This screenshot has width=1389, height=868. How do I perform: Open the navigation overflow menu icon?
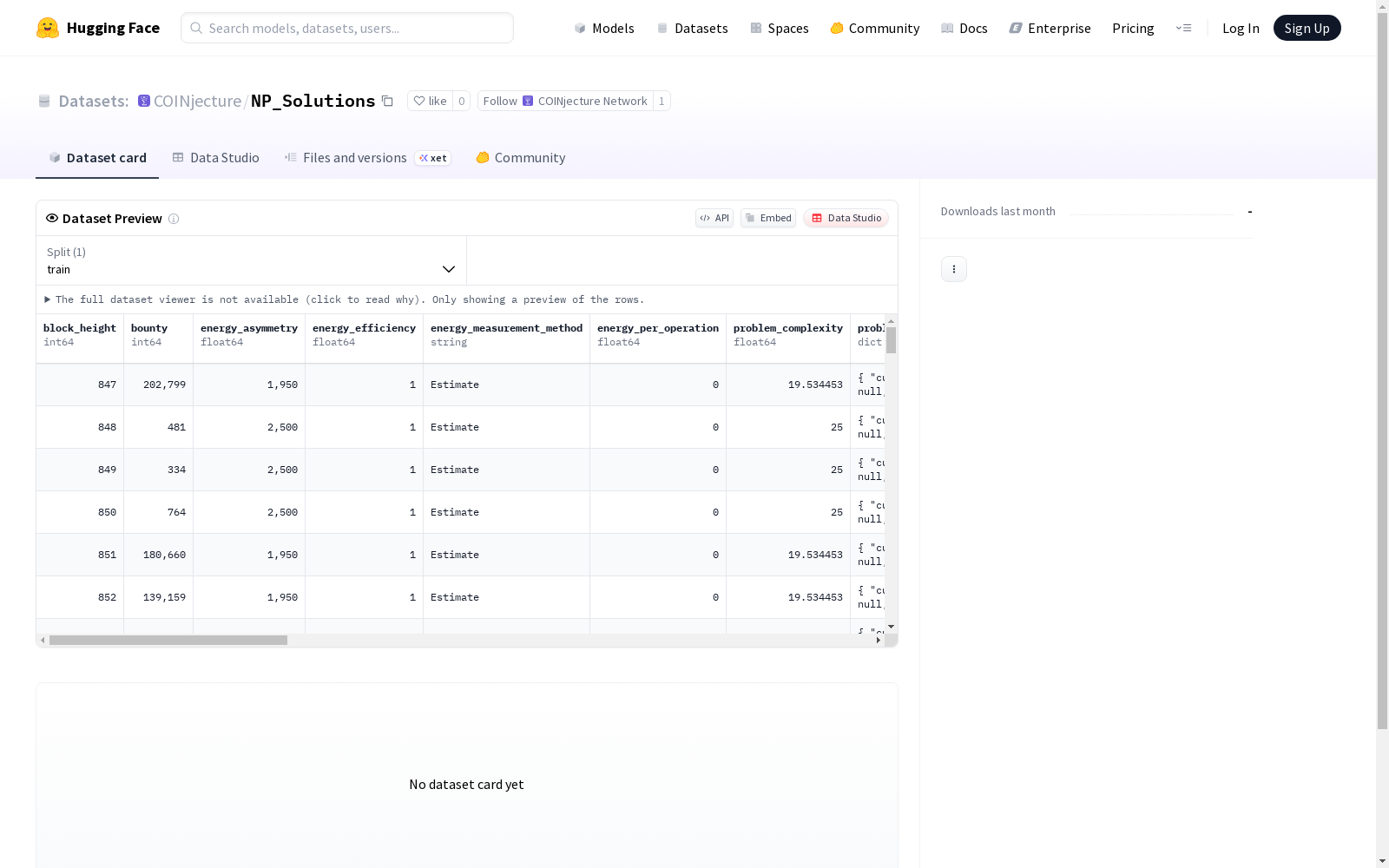1183,28
